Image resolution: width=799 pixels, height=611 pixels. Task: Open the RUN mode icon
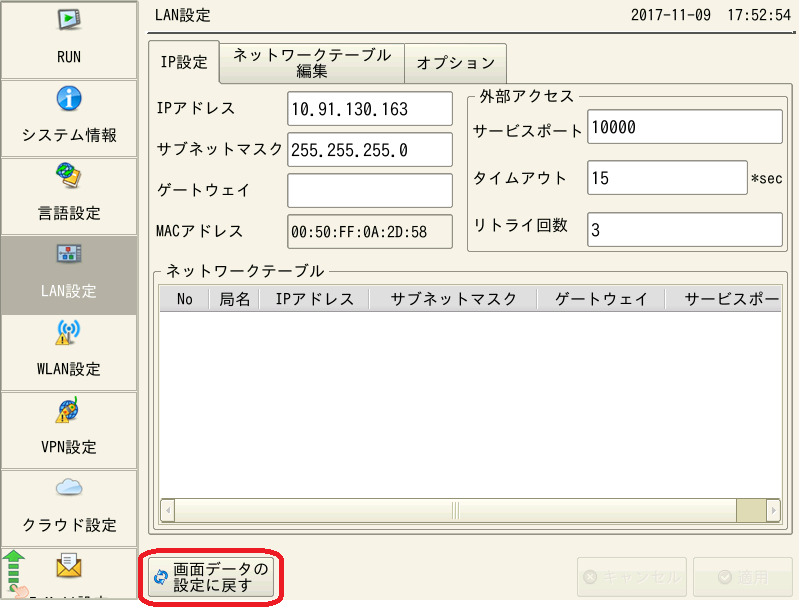click(x=69, y=21)
